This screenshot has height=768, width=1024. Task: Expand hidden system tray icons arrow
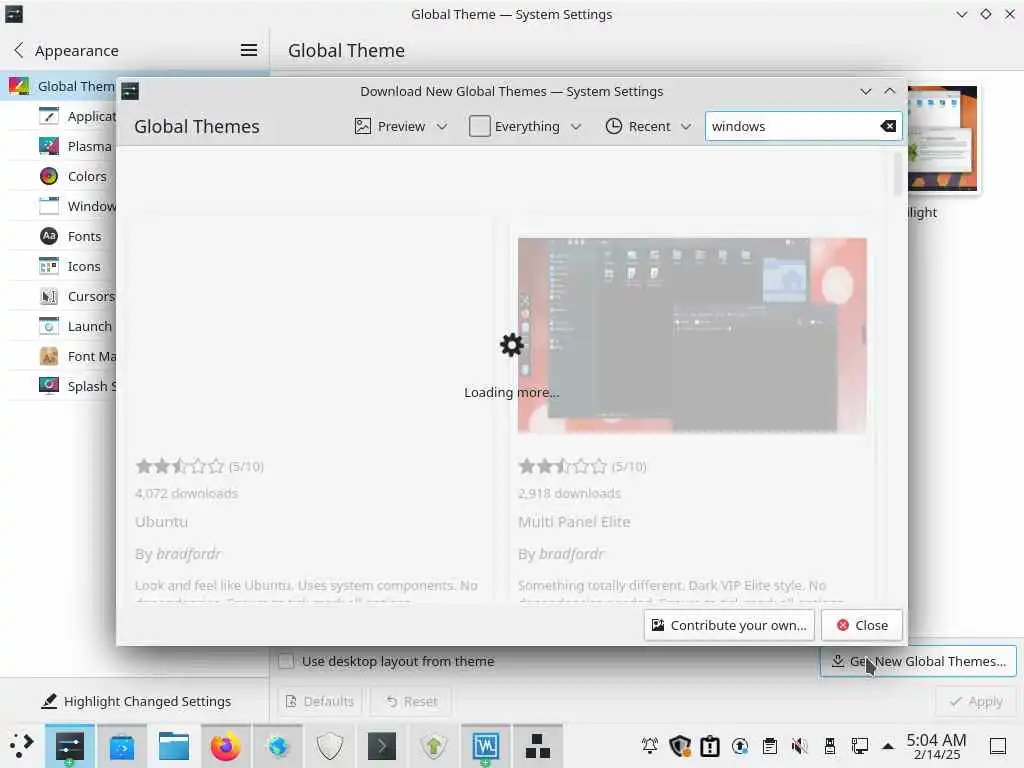point(888,746)
